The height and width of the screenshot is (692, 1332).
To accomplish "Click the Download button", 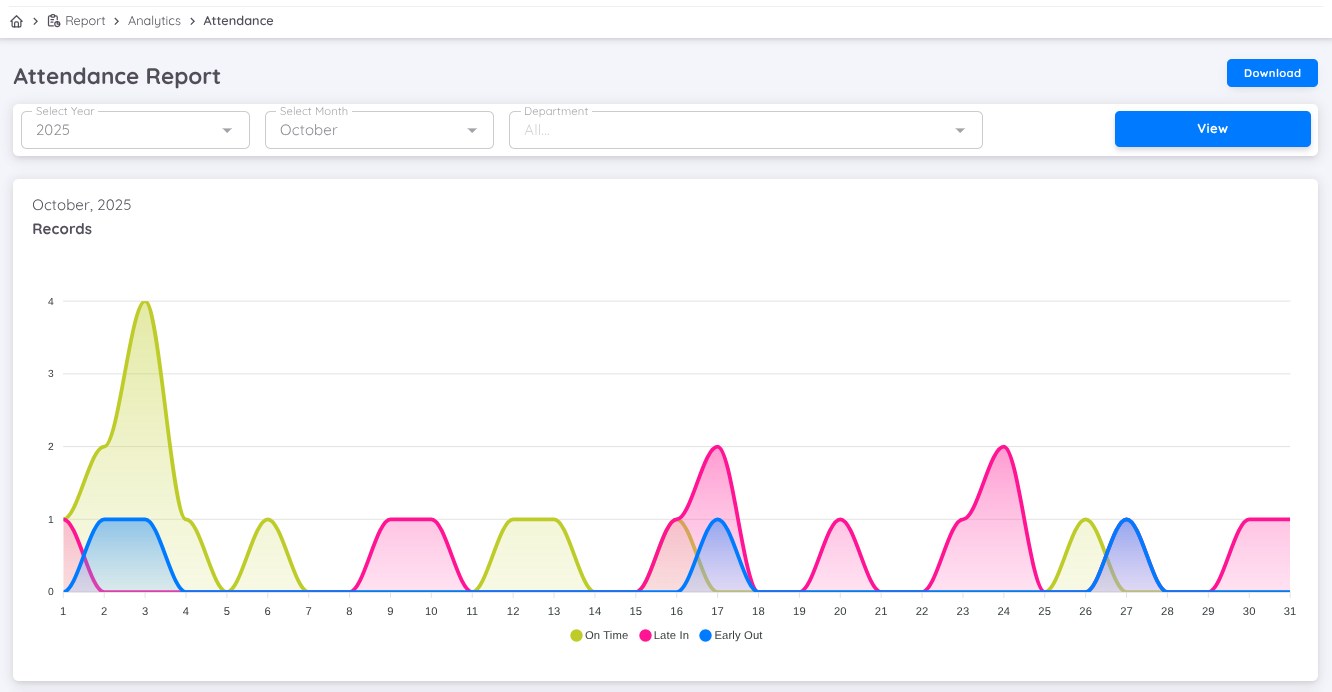I will [x=1272, y=72].
